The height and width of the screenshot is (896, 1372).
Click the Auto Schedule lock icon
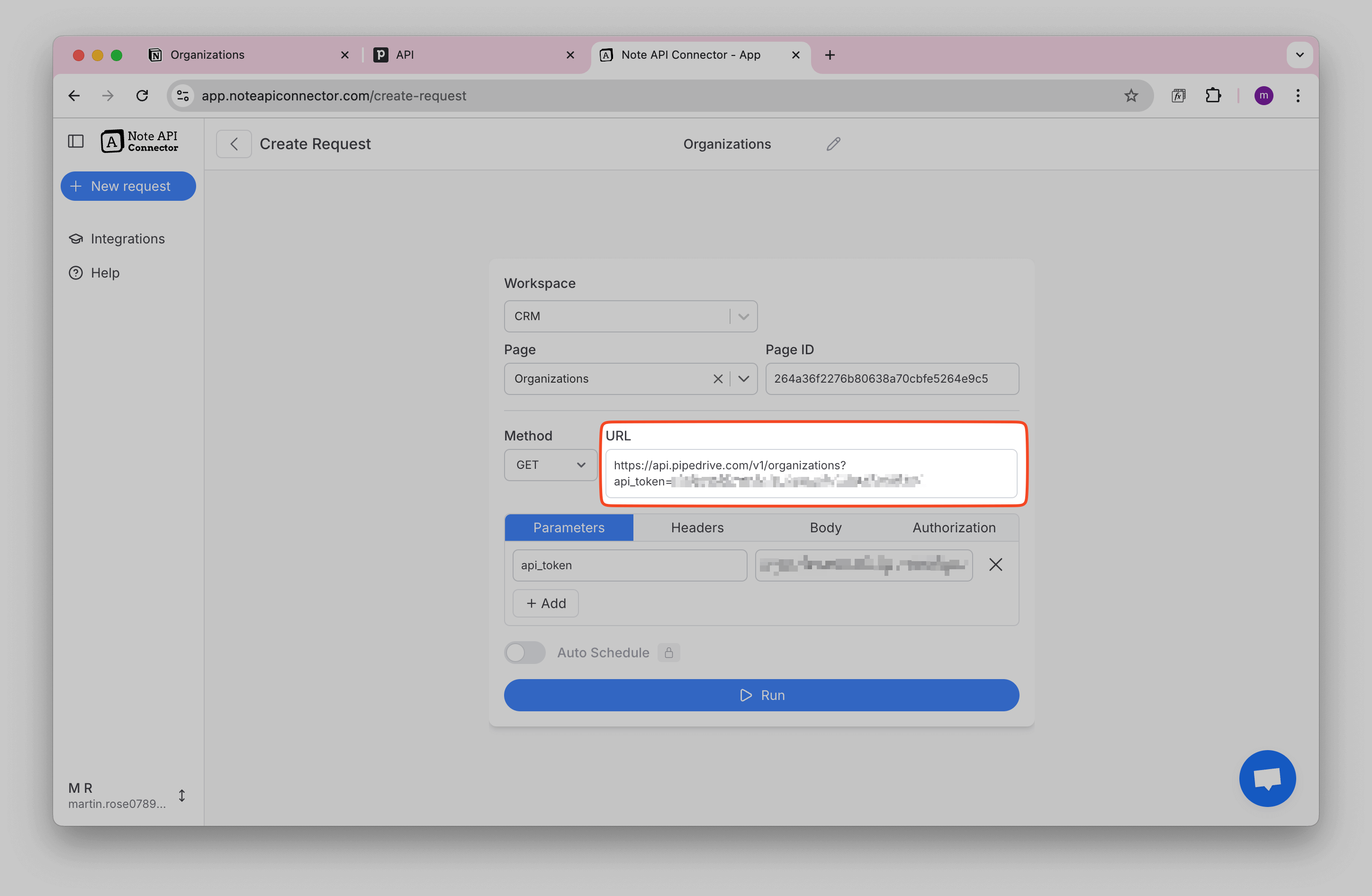tap(668, 653)
